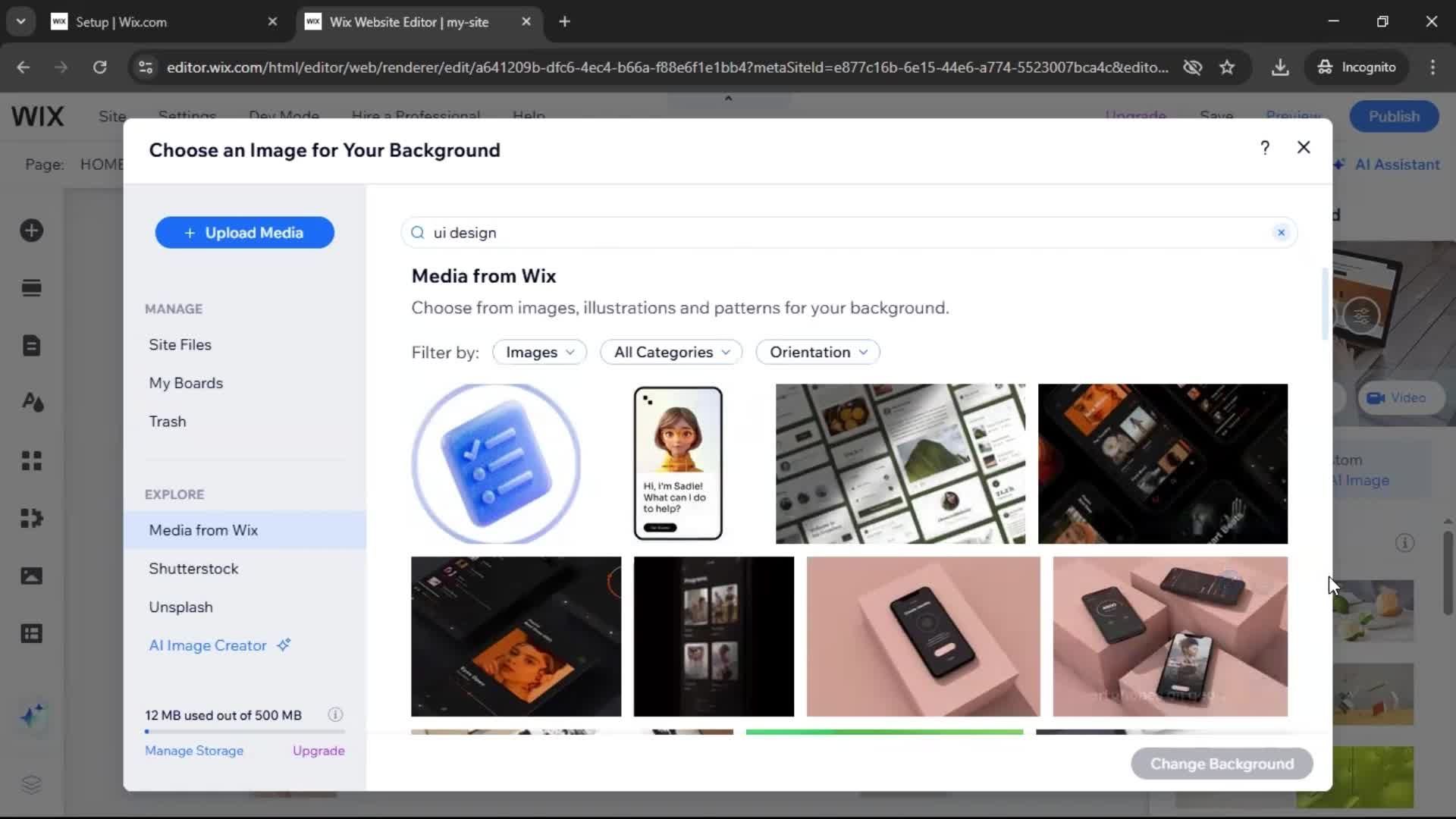Open the storage info icon

click(x=335, y=715)
